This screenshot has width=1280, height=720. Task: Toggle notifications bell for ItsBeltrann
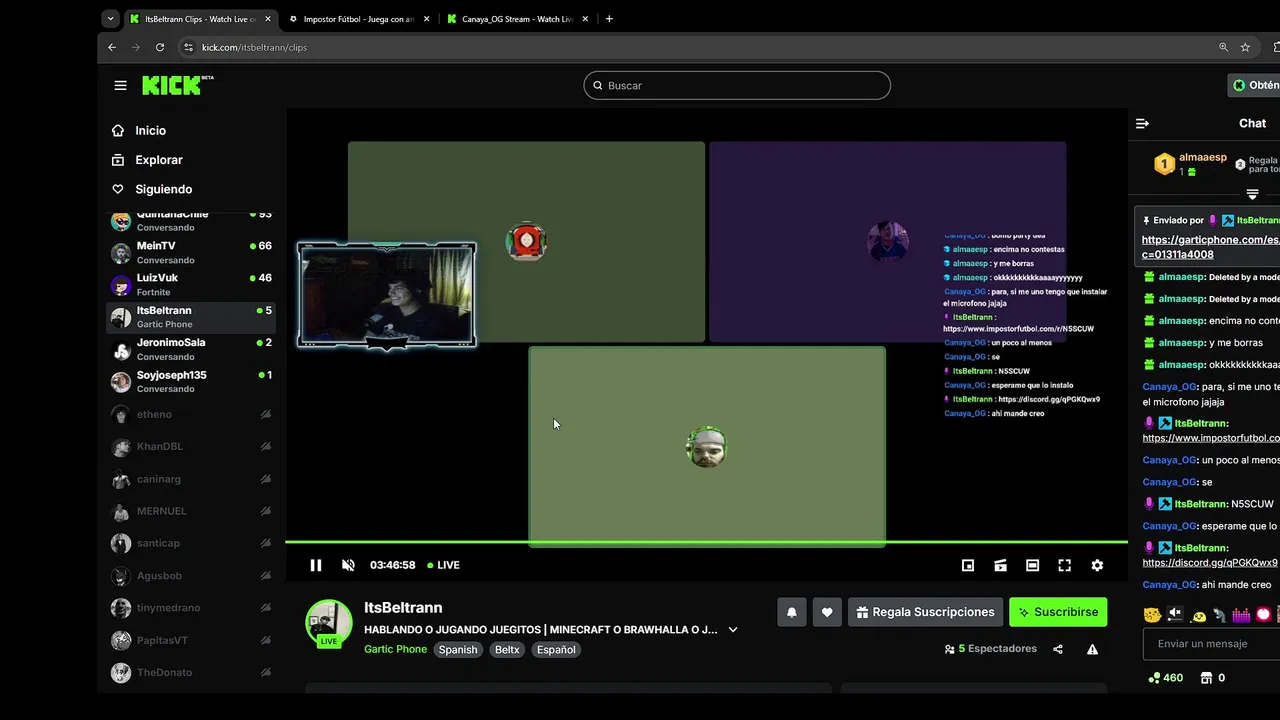(x=792, y=612)
